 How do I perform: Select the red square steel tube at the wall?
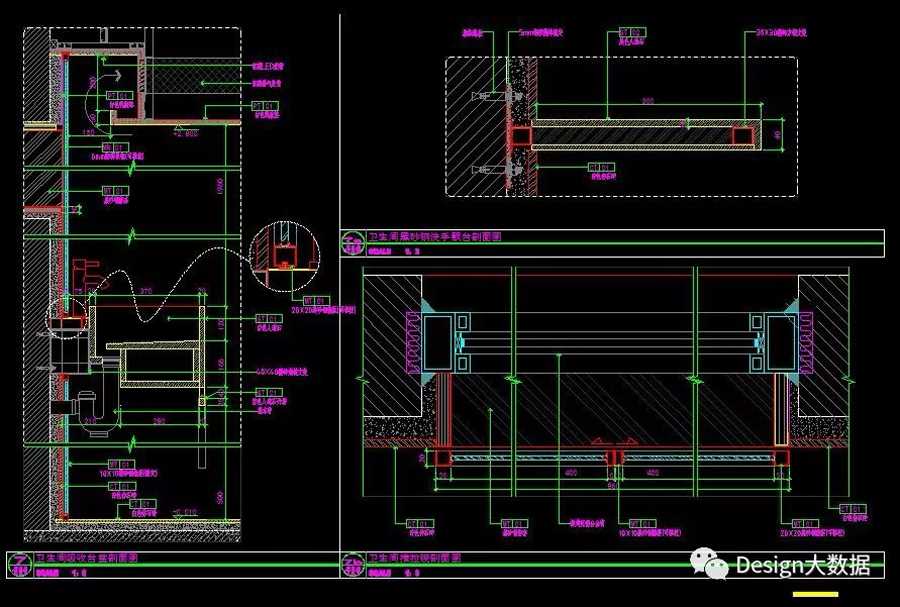[521, 135]
